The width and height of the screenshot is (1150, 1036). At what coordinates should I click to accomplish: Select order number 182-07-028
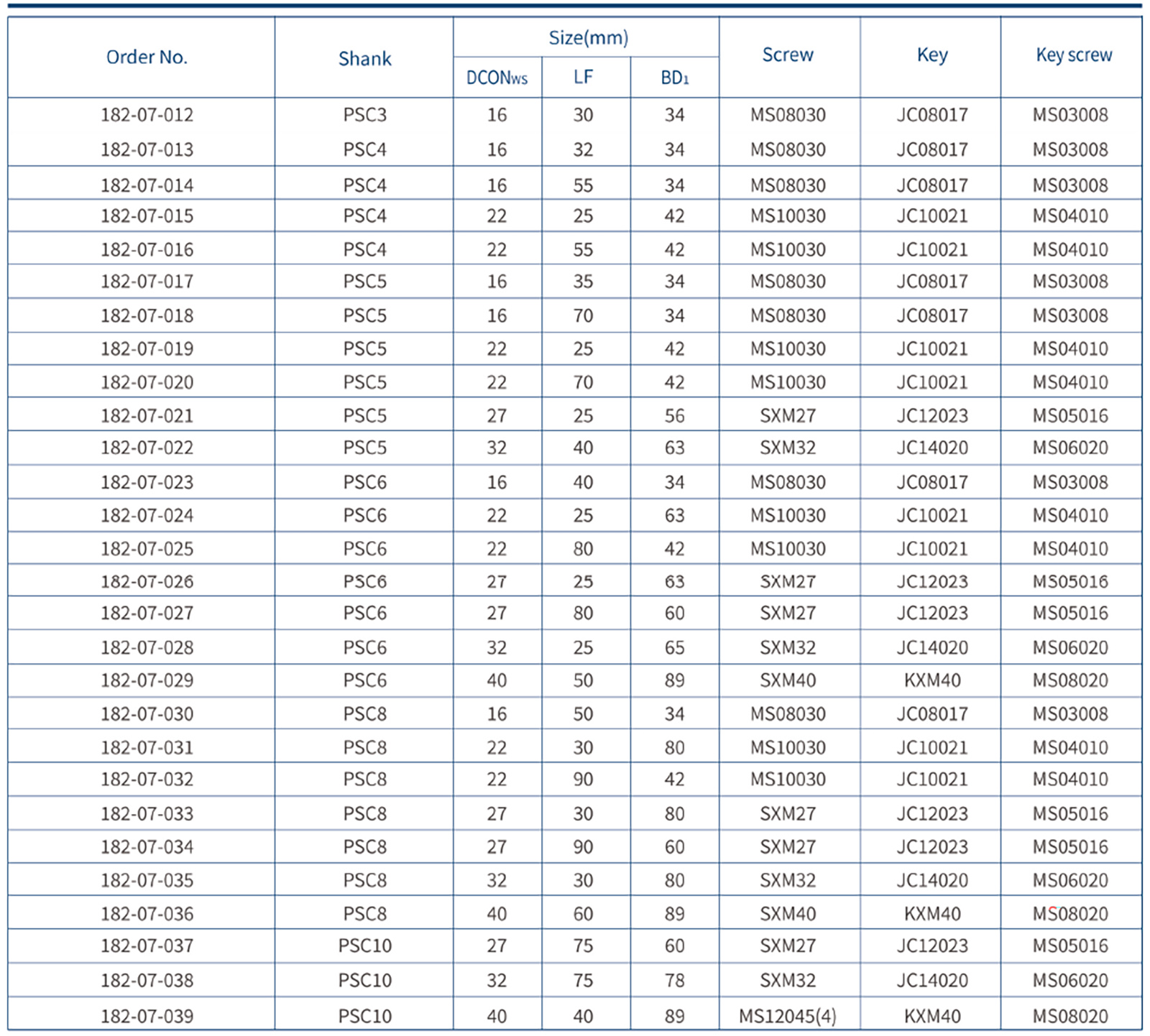(x=147, y=648)
